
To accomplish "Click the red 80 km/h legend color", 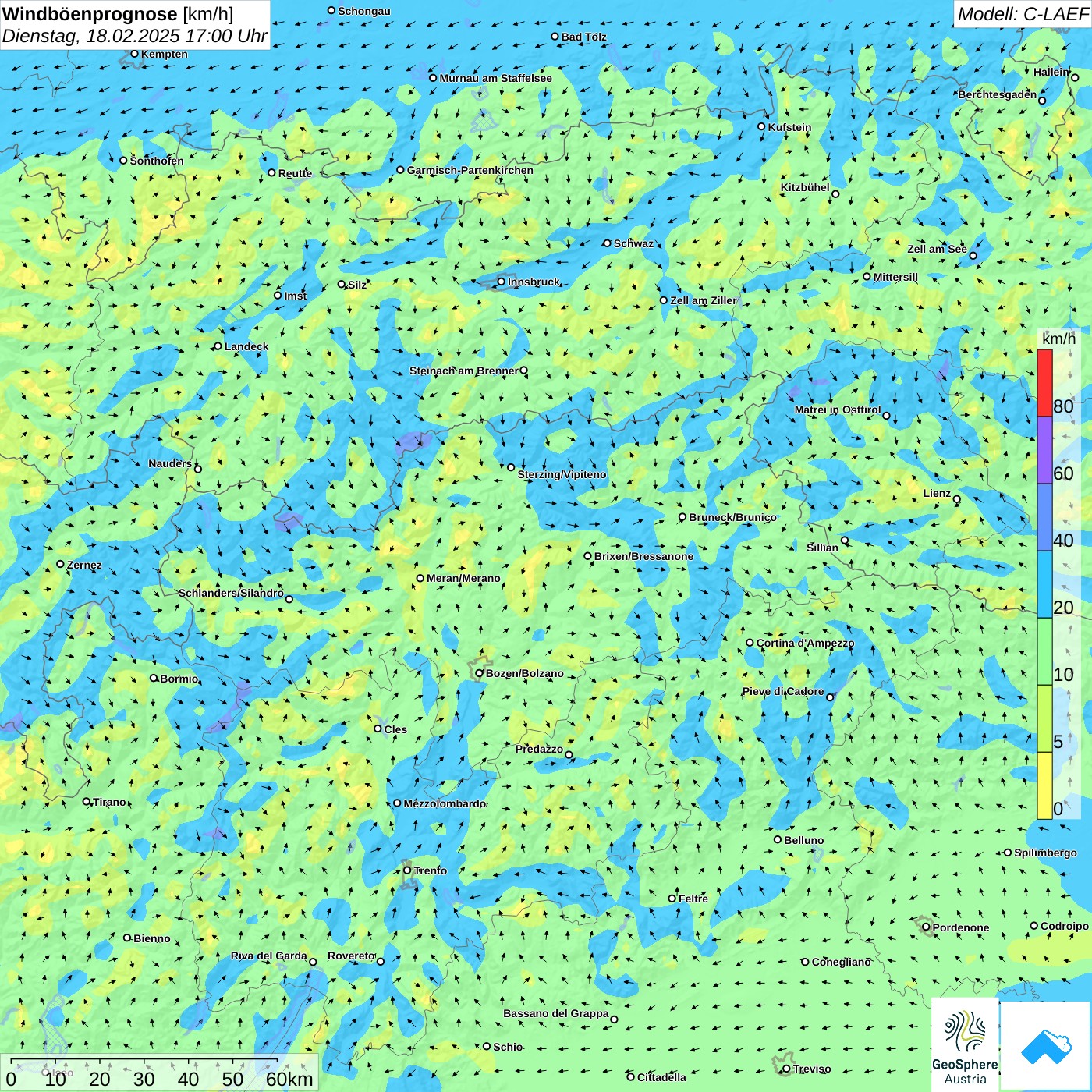I will pos(1044,383).
